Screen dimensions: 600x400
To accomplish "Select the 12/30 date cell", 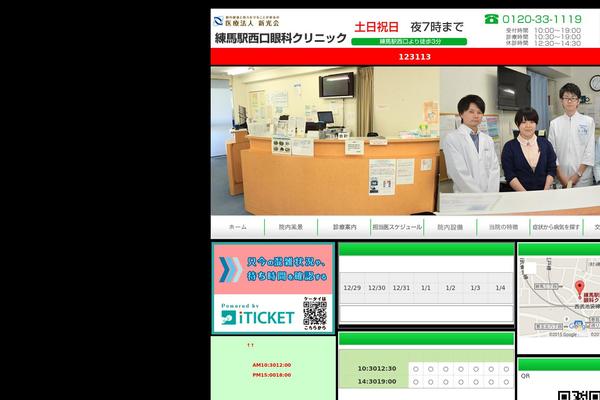I will coord(377,288).
